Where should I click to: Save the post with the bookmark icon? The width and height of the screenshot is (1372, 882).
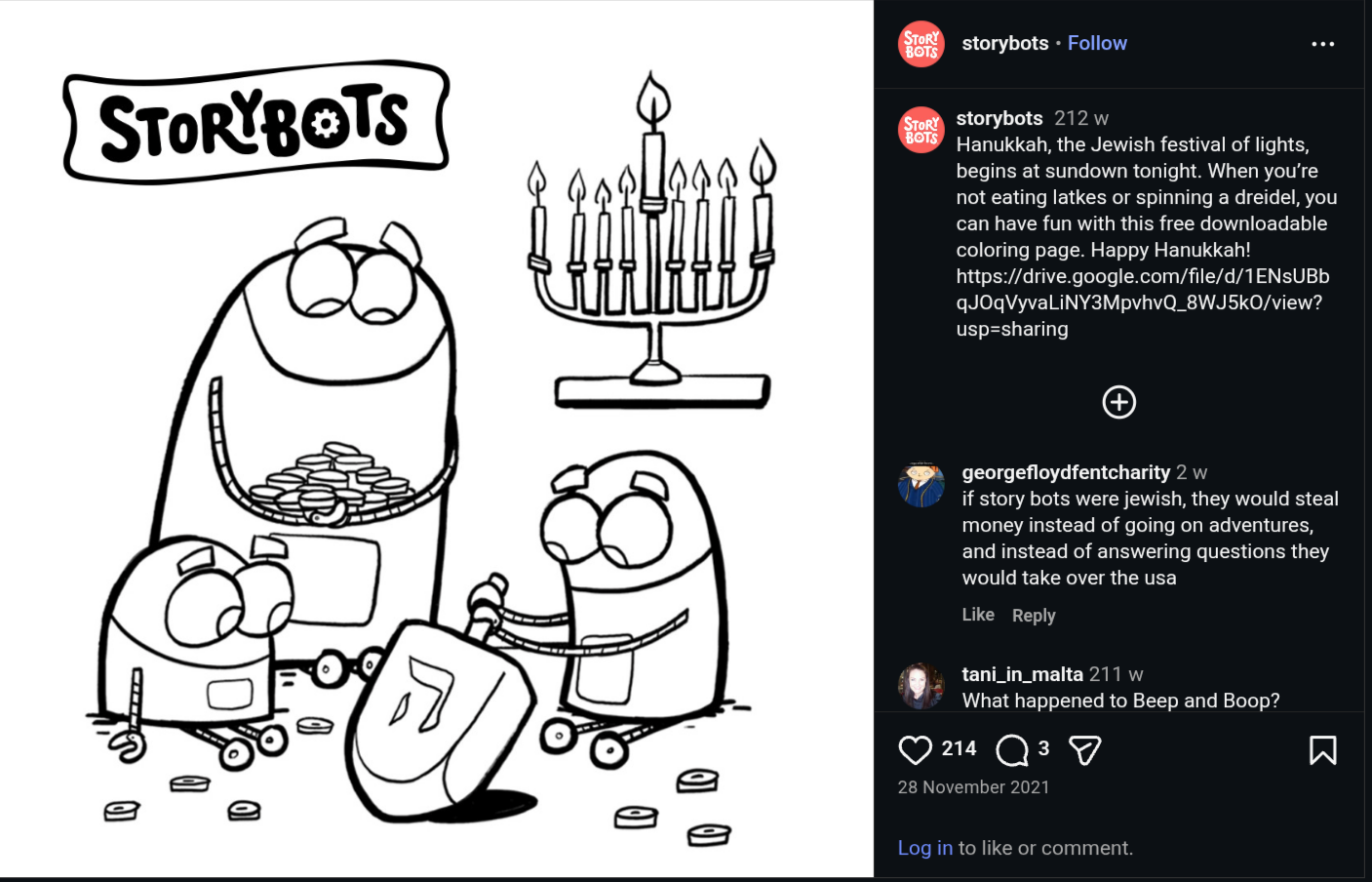(x=1322, y=749)
